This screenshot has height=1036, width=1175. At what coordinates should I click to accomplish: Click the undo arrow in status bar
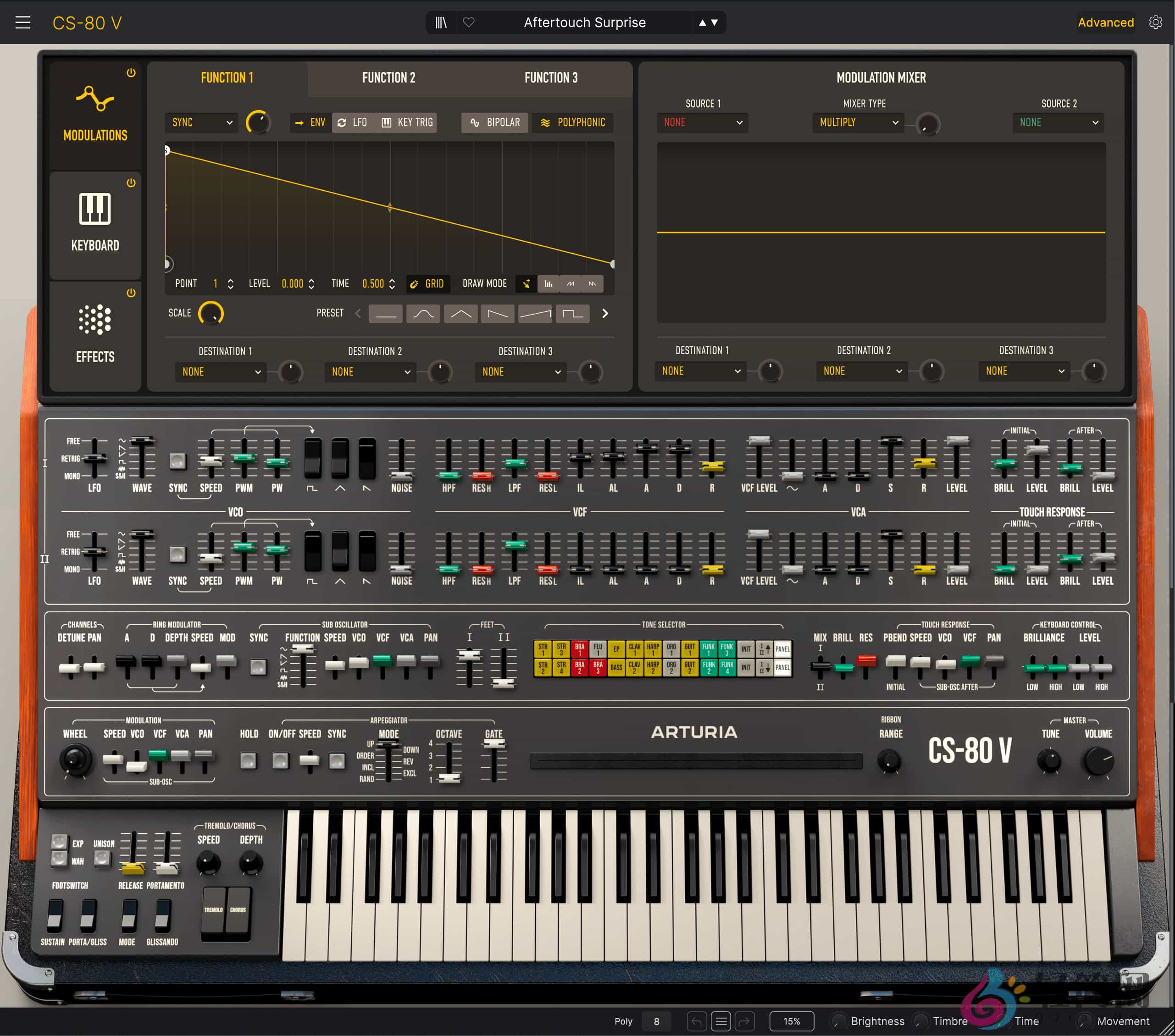point(697,1021)
